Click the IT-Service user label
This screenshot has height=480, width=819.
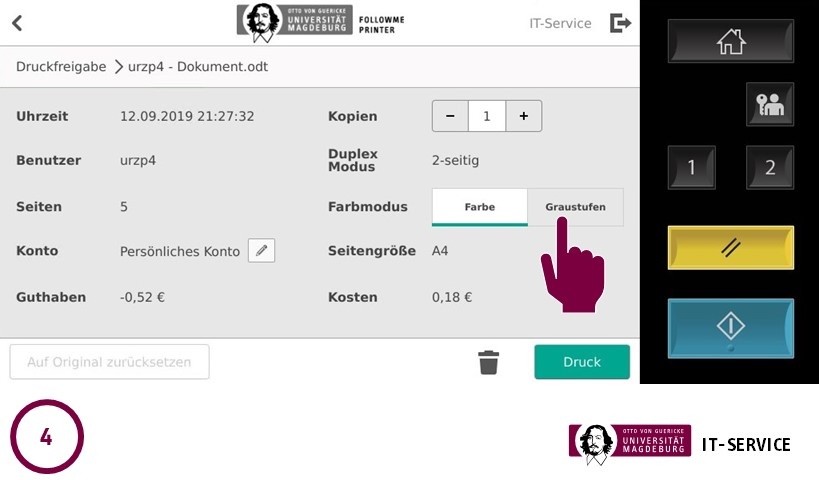pyautogui.click(x=560, y=24)
